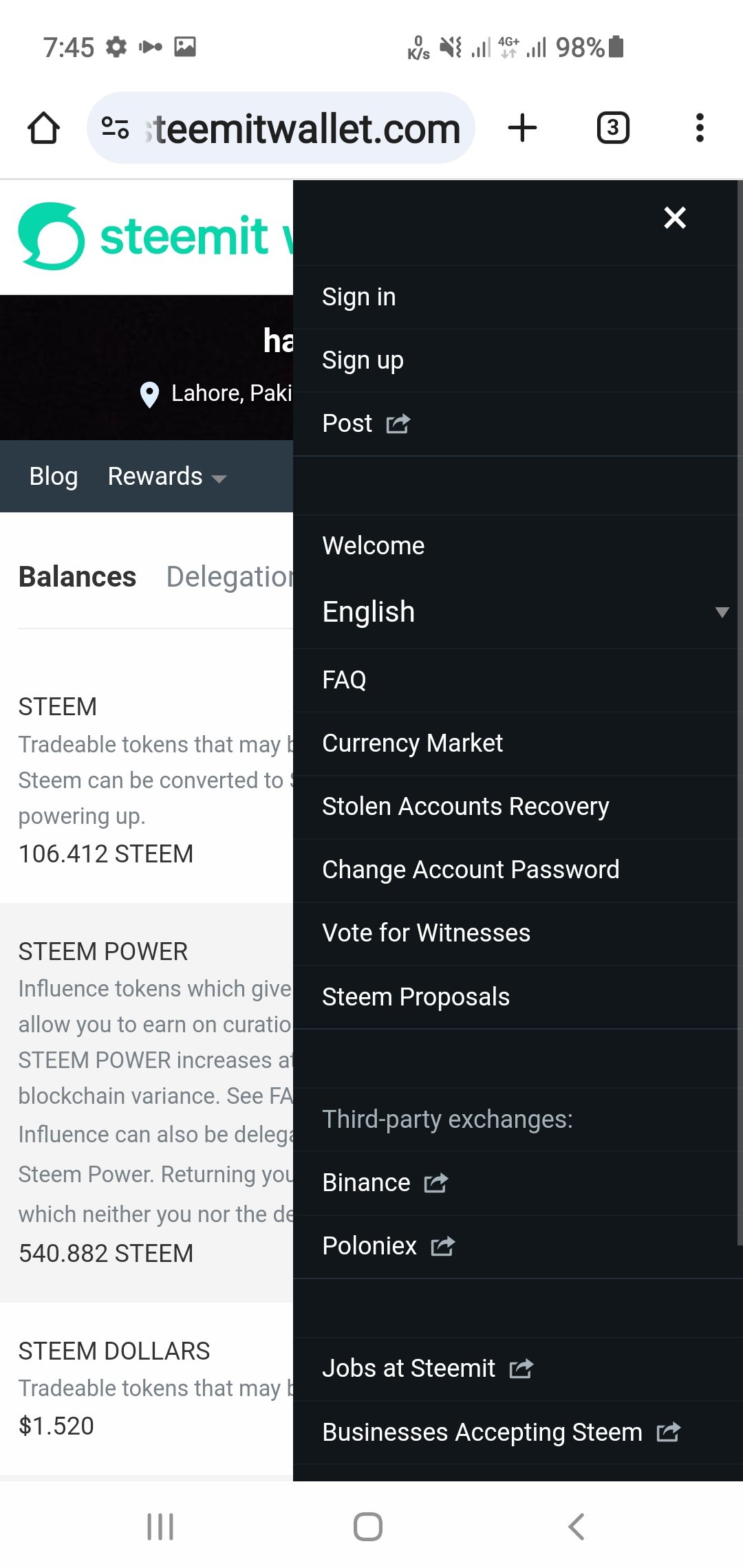The width and height of the screenshot is (743, 1568).
Task: Select the Blog tab
Action: [x=54, y=477]
